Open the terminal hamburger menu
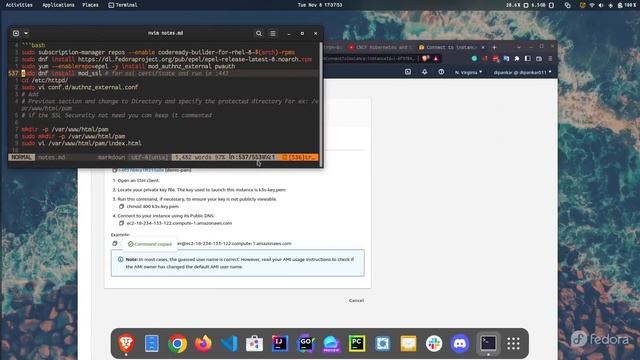 pos(273,33)
